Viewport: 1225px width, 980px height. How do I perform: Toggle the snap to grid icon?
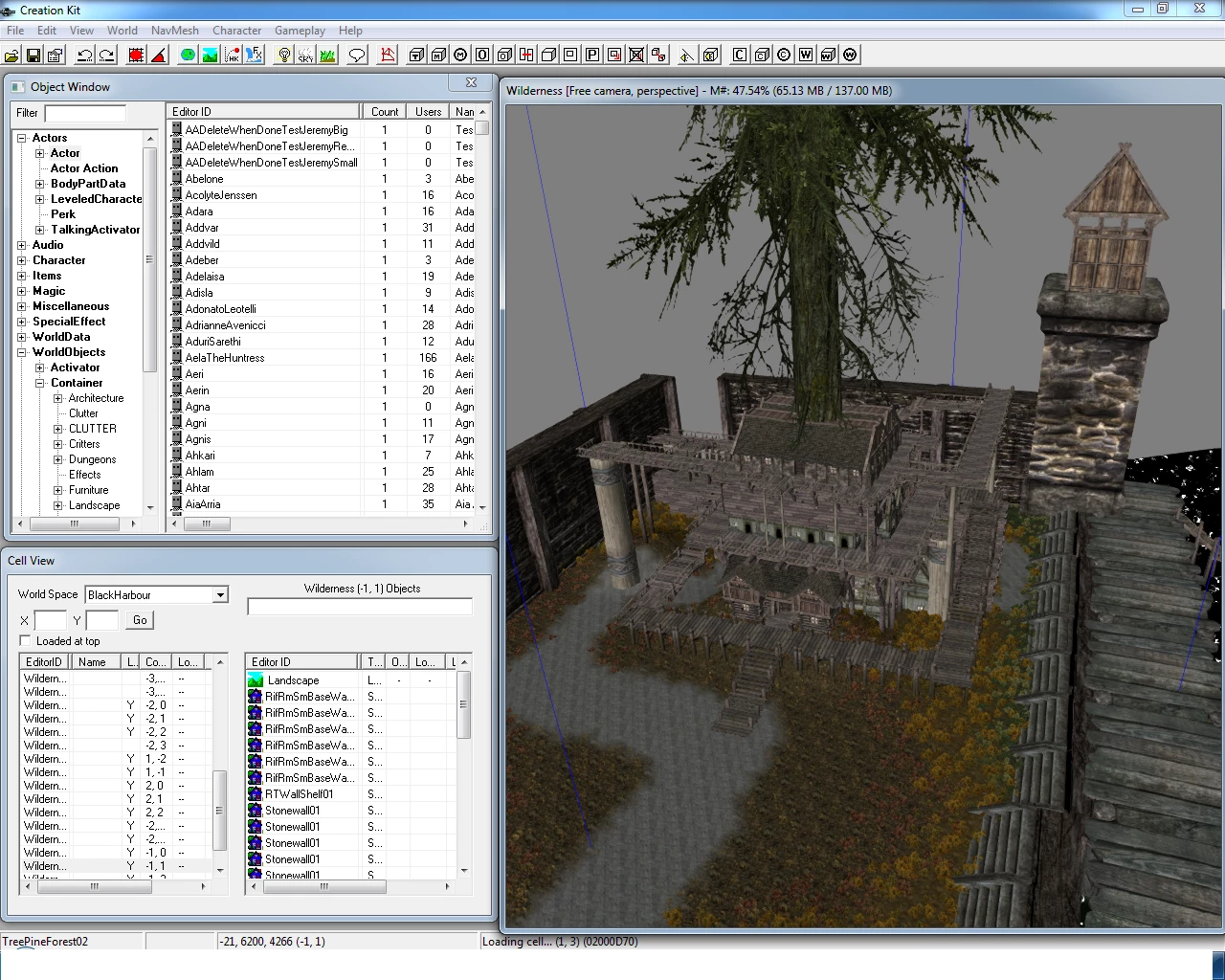(x=137, y=56)
